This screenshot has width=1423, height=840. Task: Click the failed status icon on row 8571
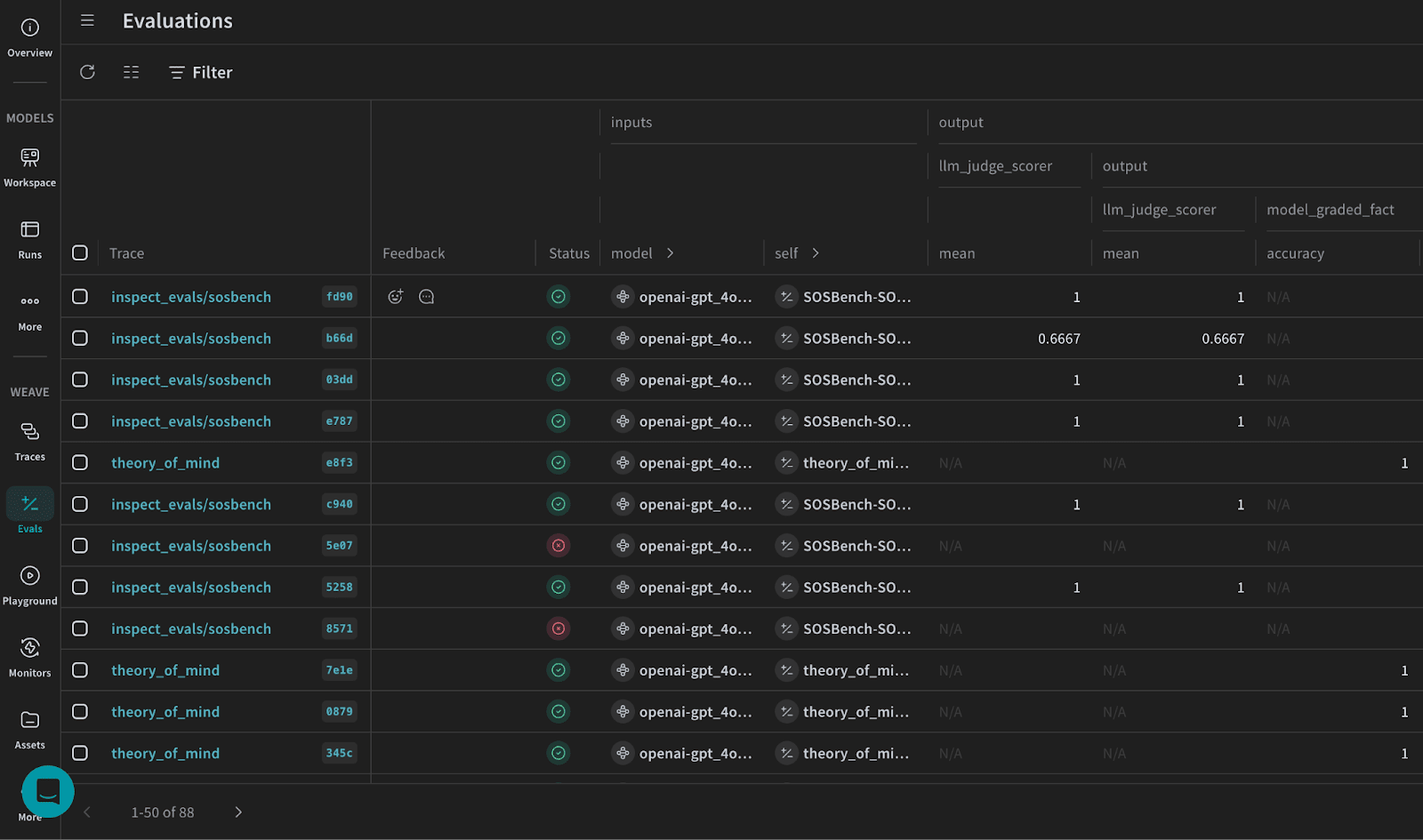click(559, 629)
